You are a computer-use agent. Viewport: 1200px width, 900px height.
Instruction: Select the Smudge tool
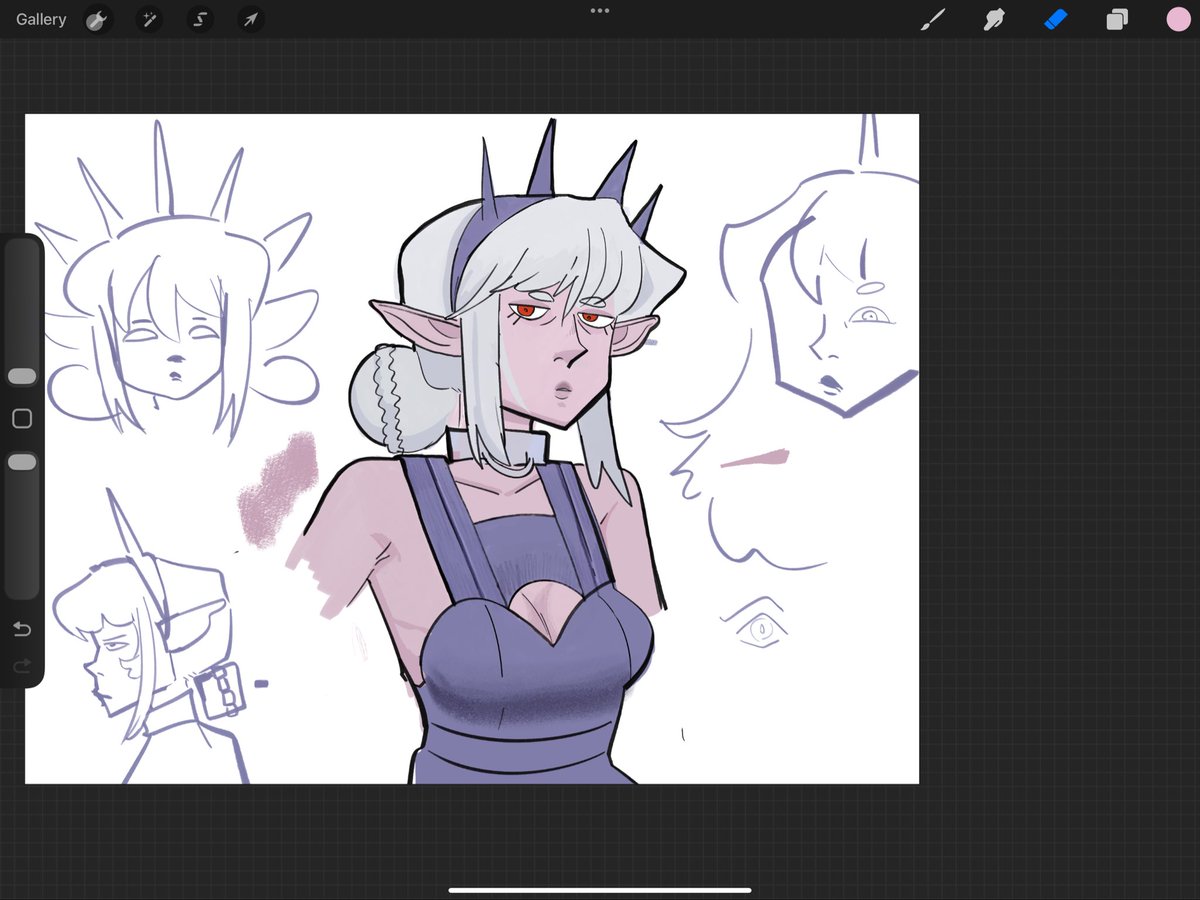pyautogui.click(x=993, y=19)
